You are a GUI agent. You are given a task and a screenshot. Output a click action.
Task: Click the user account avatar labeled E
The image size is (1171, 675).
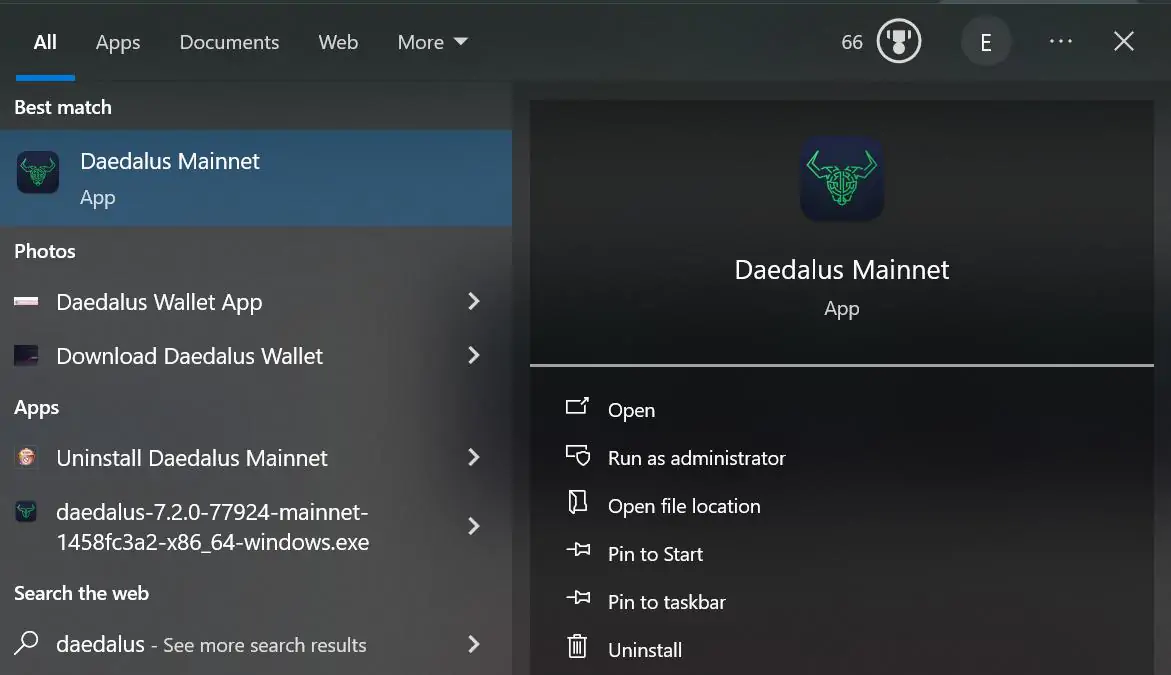coord(986,41)
